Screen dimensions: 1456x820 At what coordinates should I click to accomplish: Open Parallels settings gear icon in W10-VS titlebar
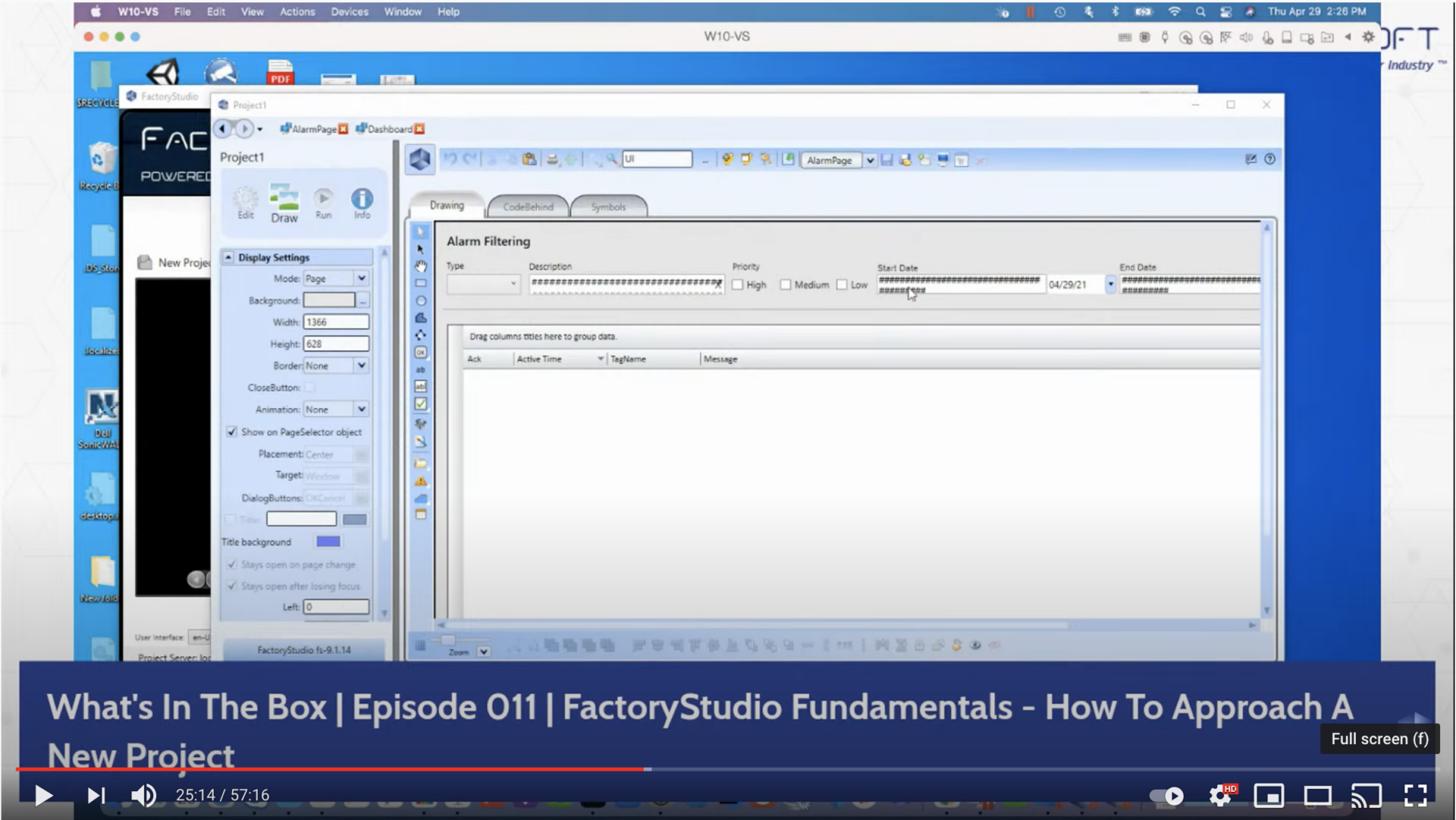(x=1369, y=36)
